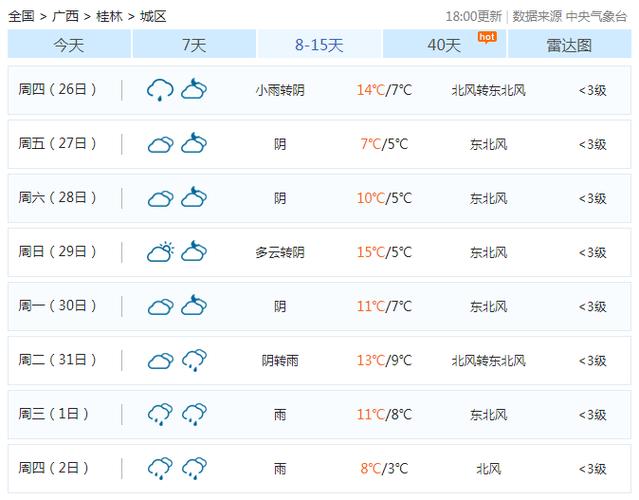
Task: Click the date label 周五（27日）
Action: coord(57,143)
